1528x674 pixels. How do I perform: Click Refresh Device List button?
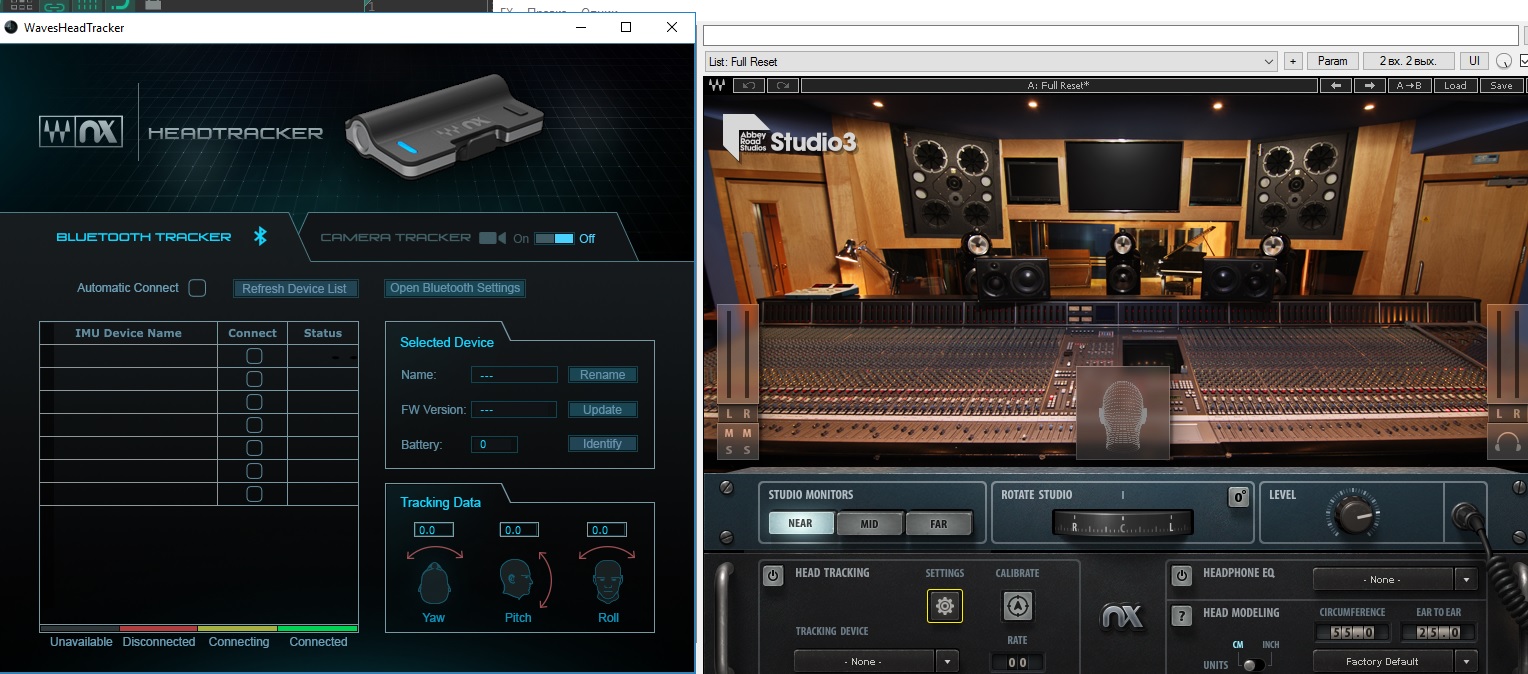[x=295, y=288]
